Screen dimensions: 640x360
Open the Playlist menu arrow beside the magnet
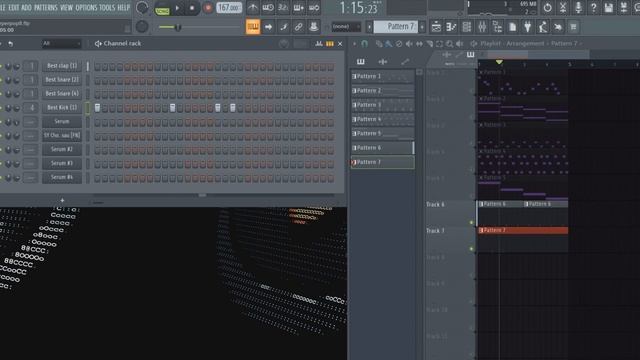(x=354, y=44)
